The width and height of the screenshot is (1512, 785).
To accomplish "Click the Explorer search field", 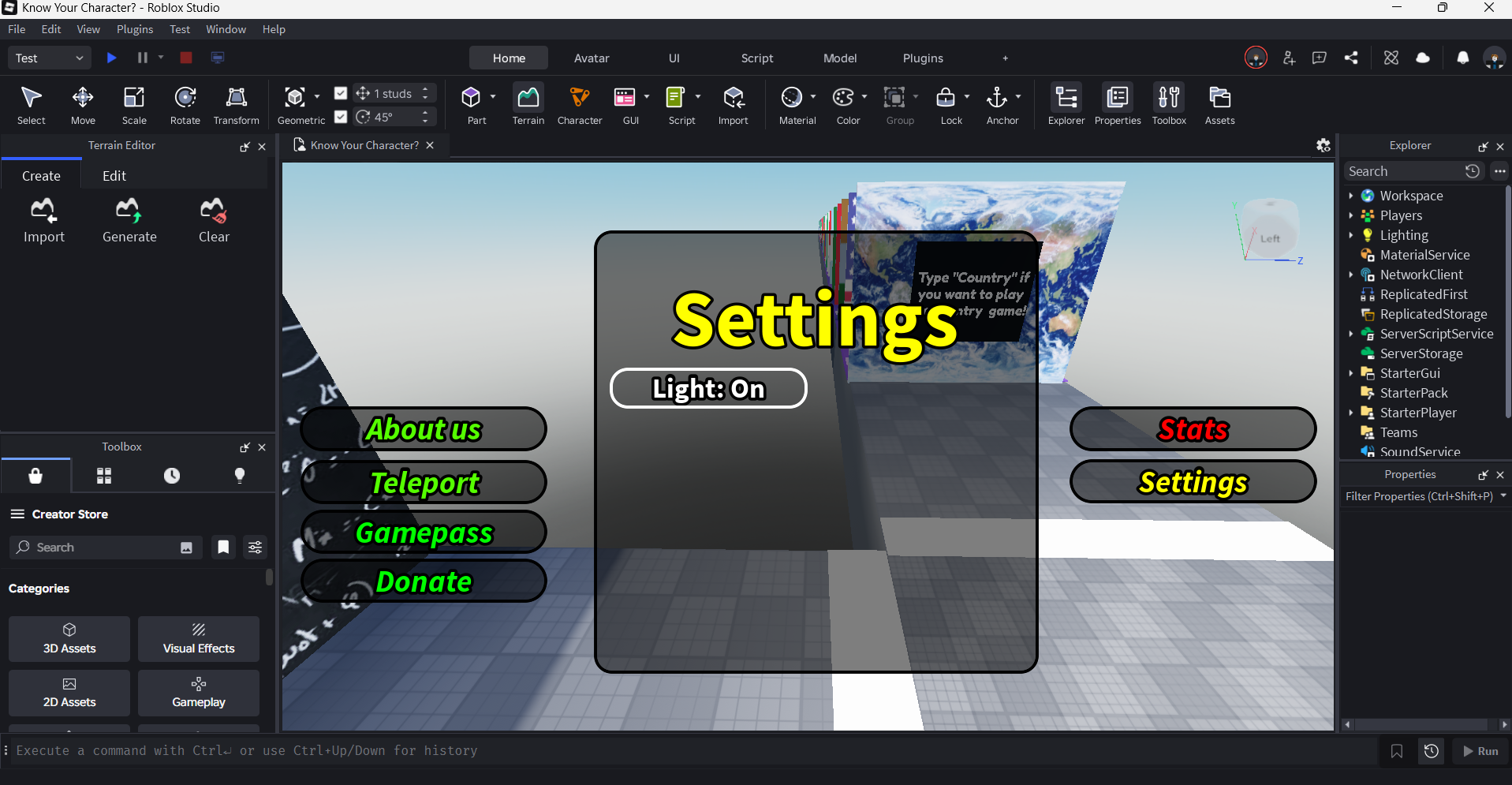I will click(1404, 171).
